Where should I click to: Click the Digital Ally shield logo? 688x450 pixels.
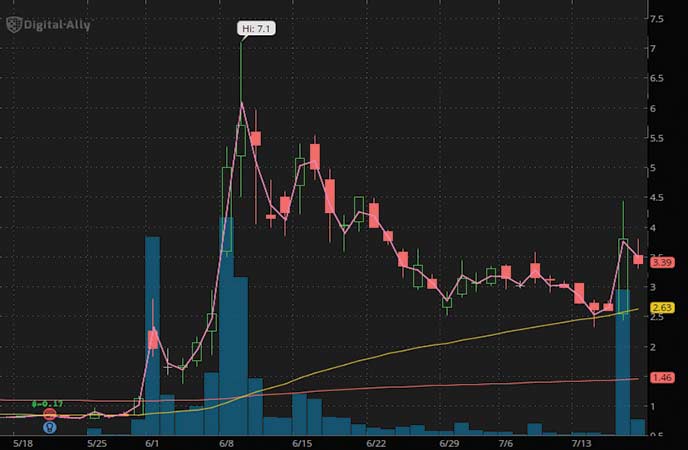point(14,25)
